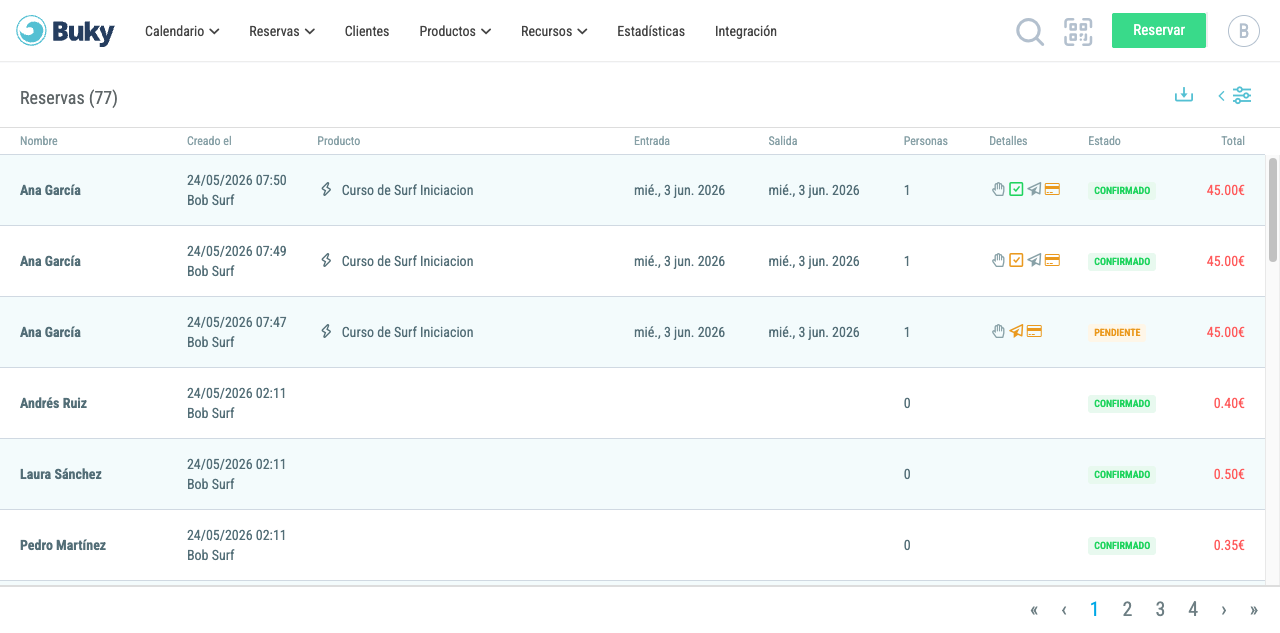Click hand icon in 07:49 Ana García row
This screenshot has height=633, width=1280.
point(998,260)
